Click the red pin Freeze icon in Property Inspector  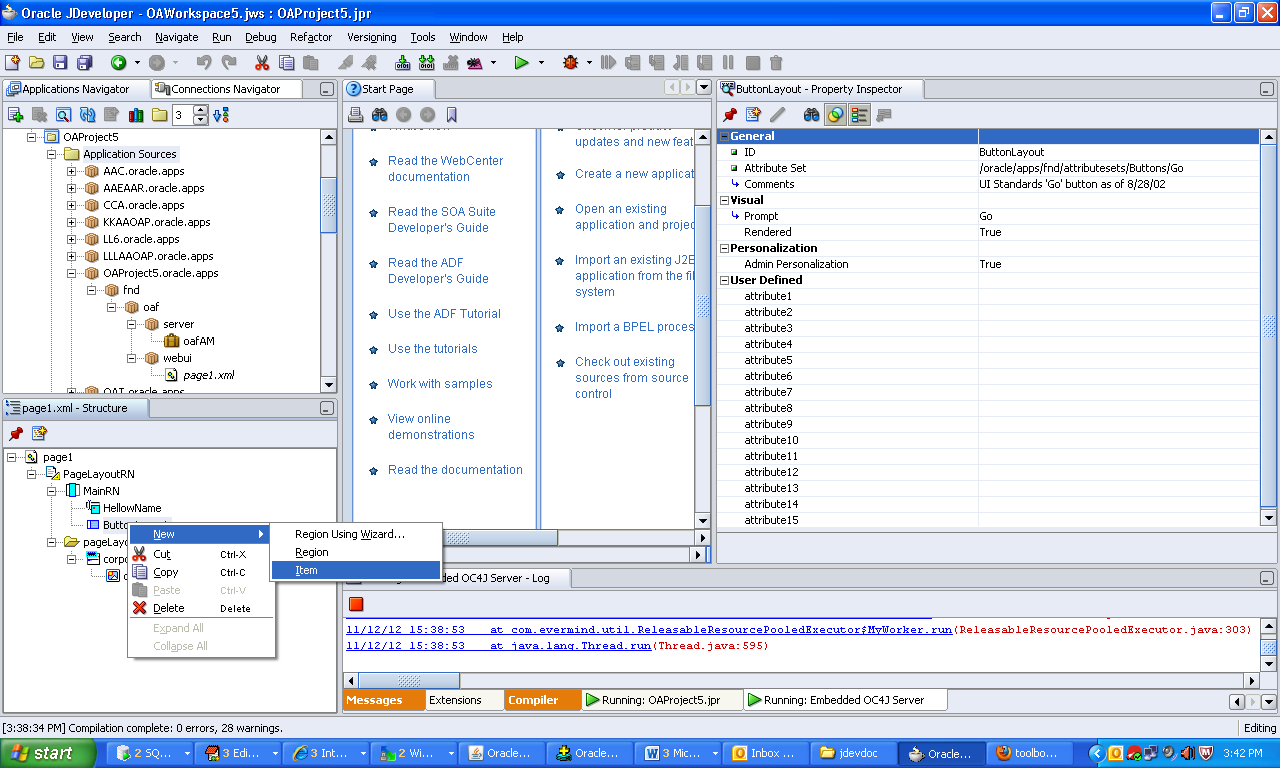tap(730, 115)
